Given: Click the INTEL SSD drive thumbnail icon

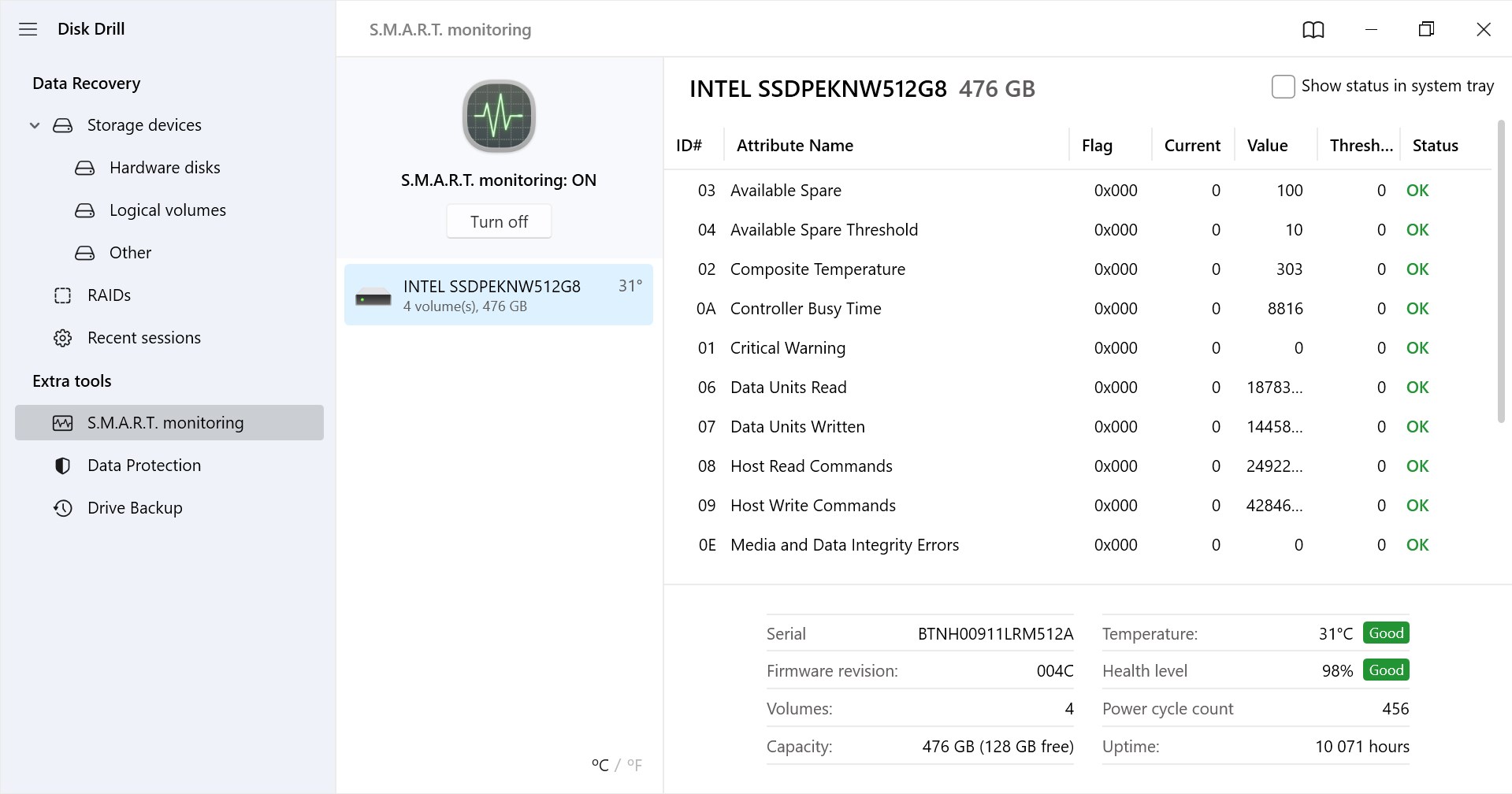Looking at the screenshot, I should click(x=373, y=298).
